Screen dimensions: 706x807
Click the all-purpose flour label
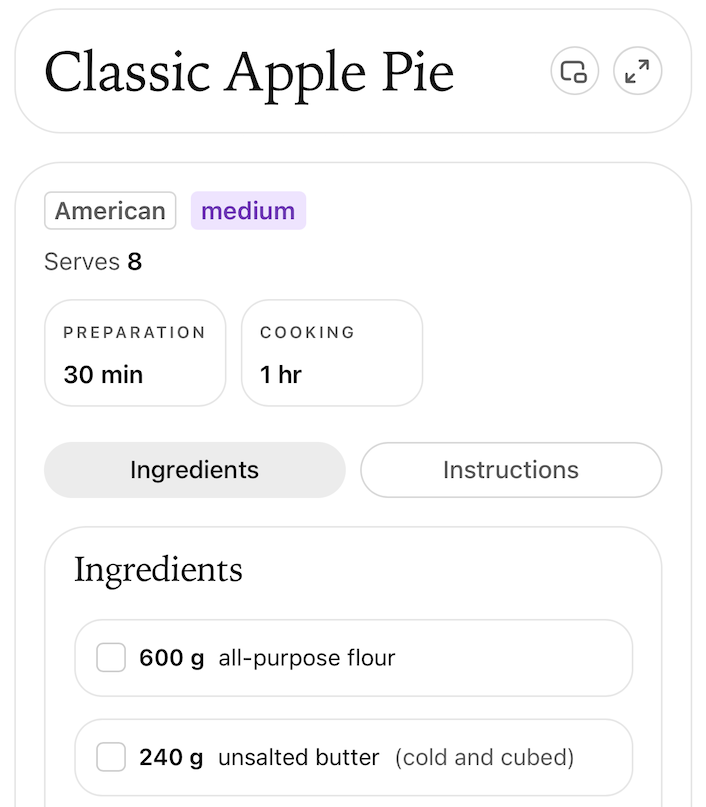[x=307, y=658]
